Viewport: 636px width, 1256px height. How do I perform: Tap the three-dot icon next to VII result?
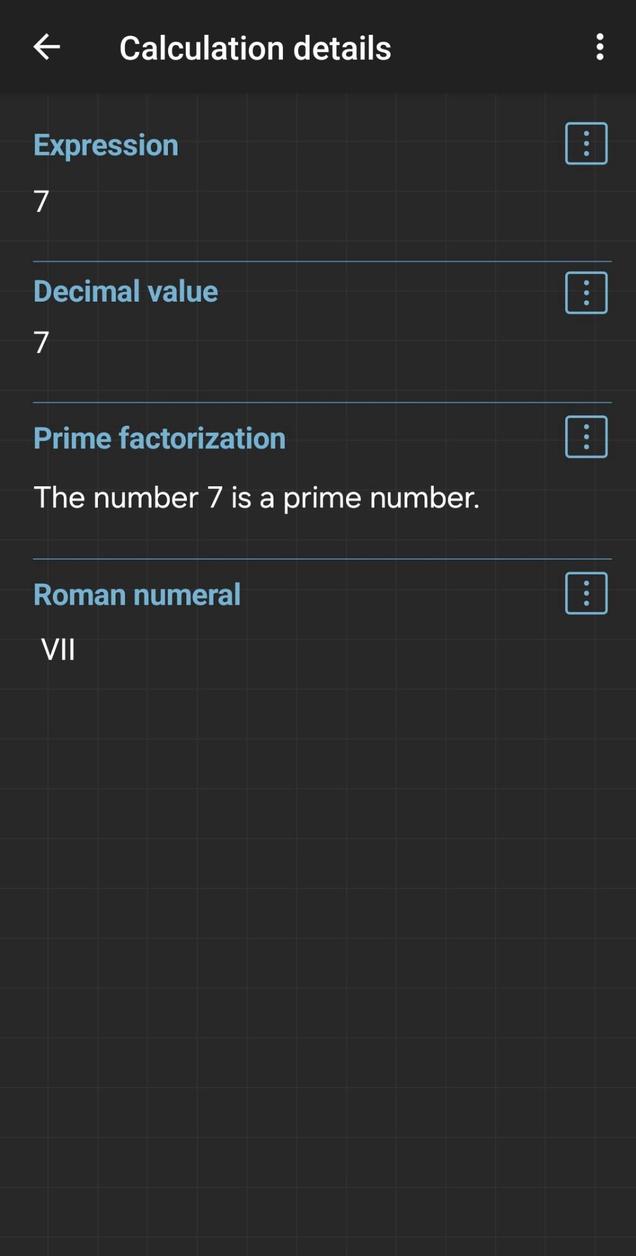click(585, 592)
